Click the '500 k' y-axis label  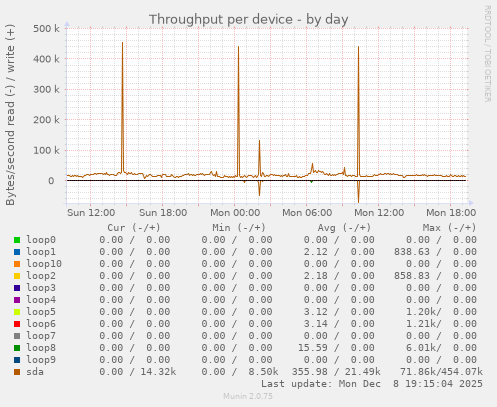46,29
